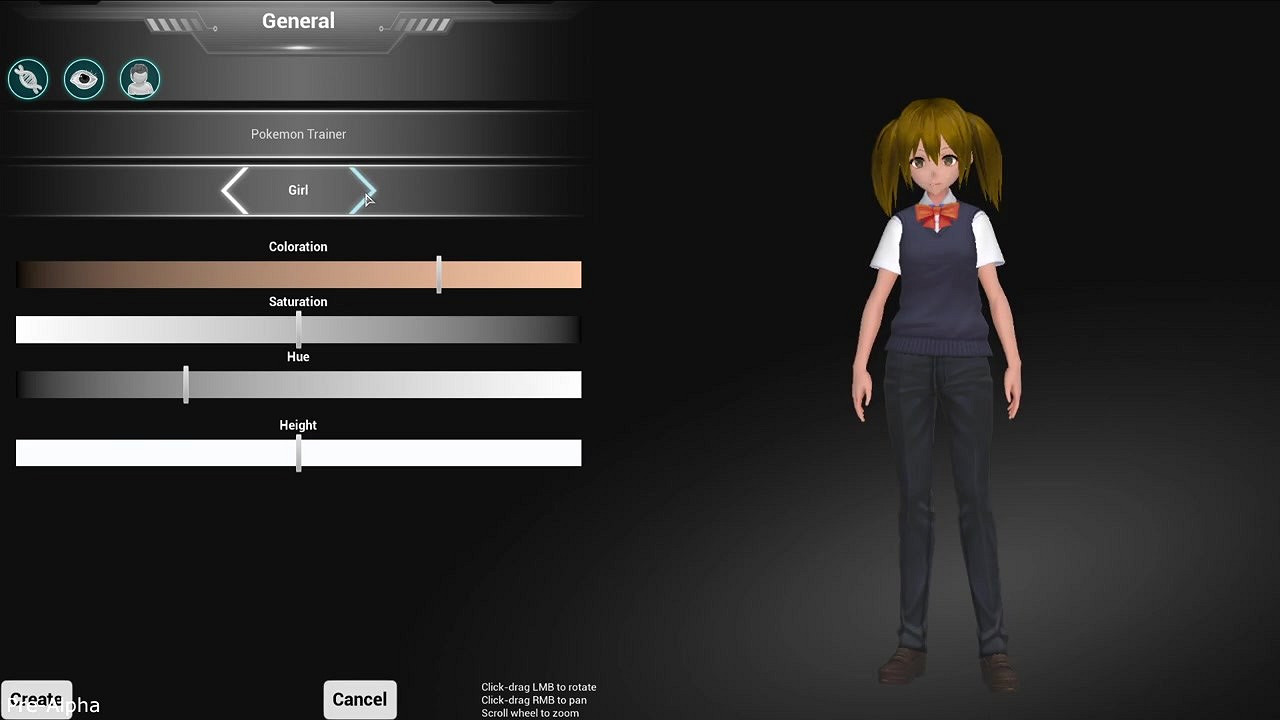Open the person hair category icon
This screenshot has height=720, width=1280.
click(140, 79)
